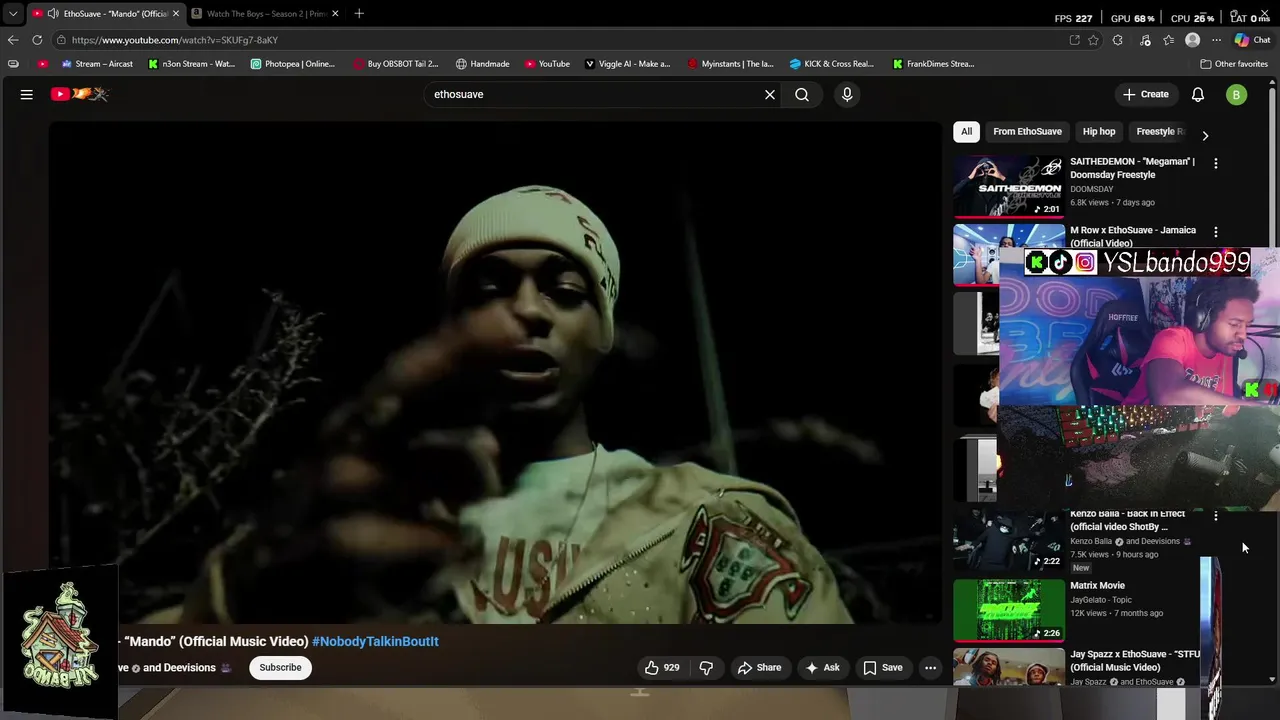Open the Handmade bookmark

point(482,64)
